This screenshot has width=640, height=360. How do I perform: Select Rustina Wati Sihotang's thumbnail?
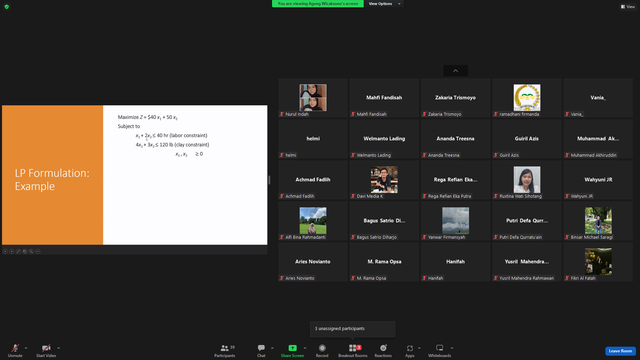(x=527, y=180)
